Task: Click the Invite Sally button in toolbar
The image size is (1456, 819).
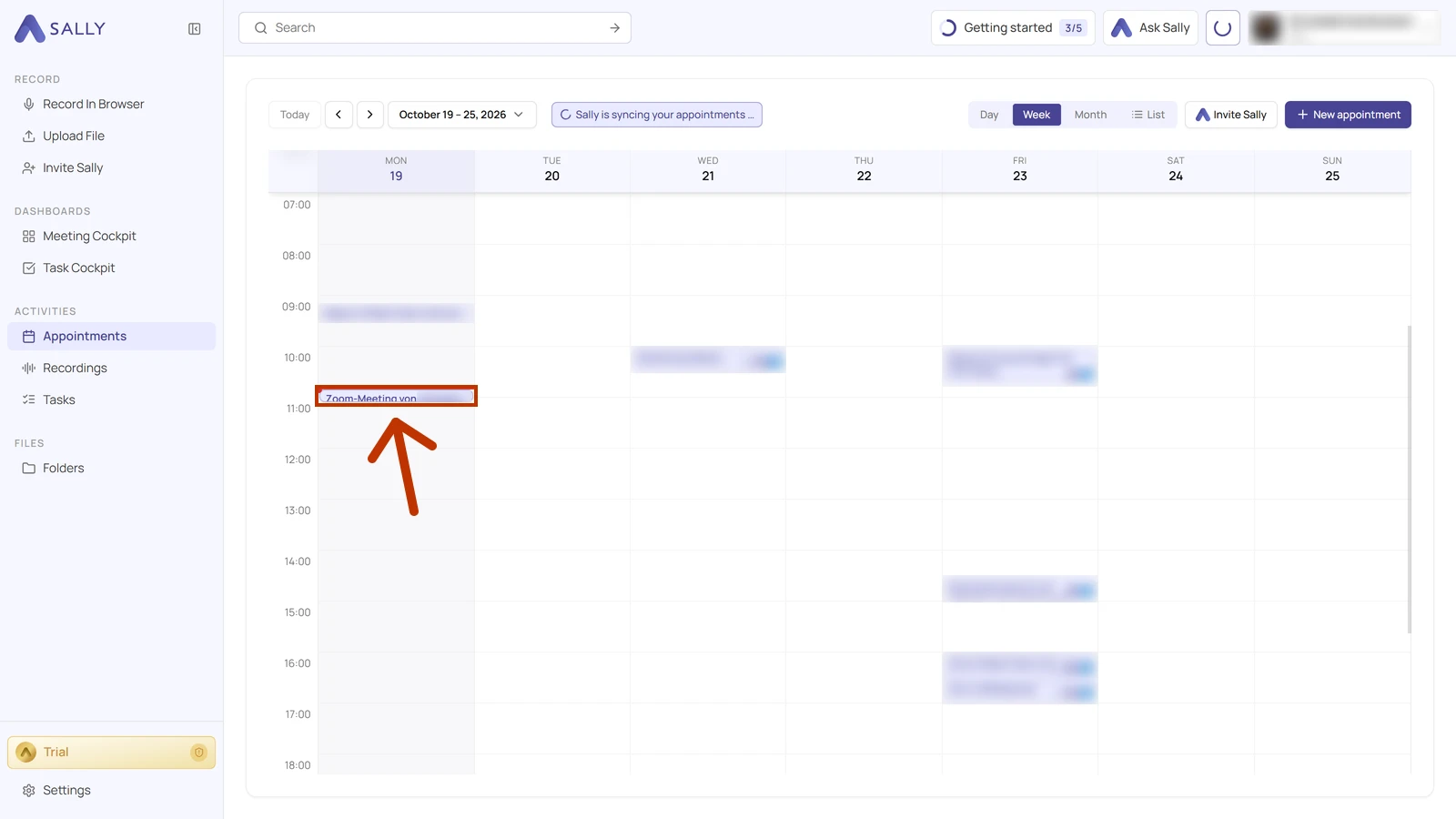Action: [x=1231, y=115]
